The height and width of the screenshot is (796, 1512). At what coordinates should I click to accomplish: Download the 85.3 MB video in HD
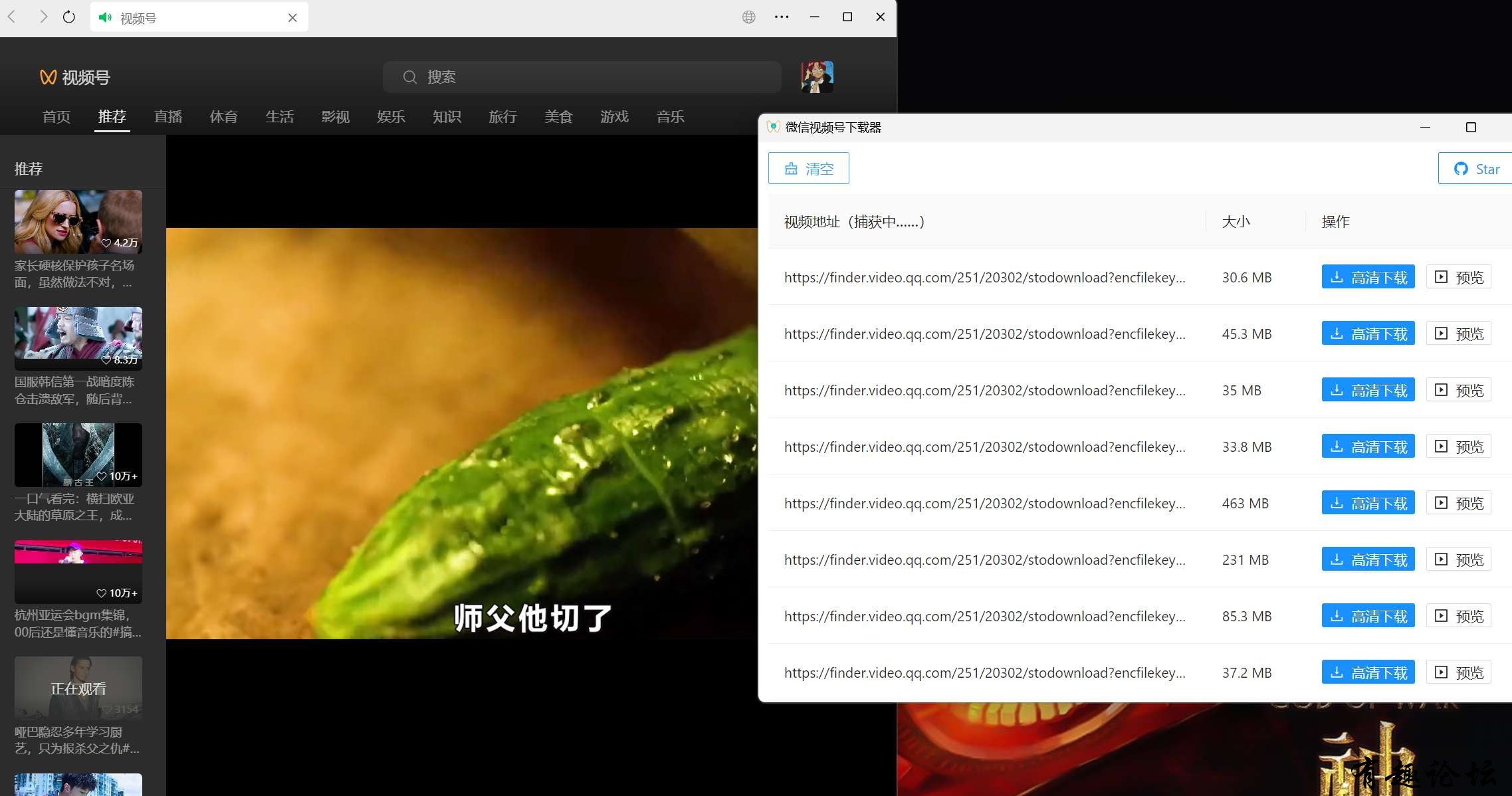coord(1368,616)
